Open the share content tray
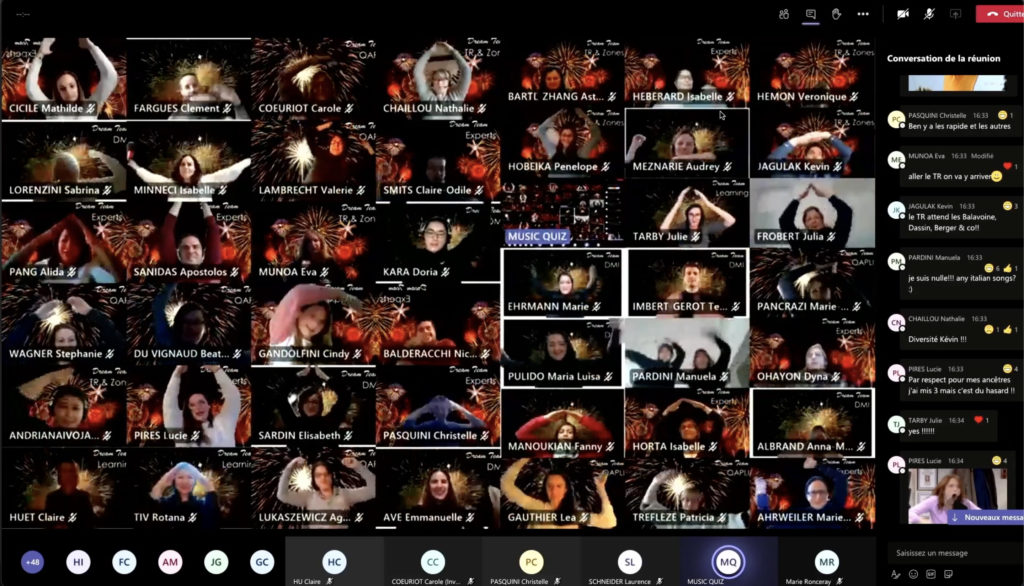The height and width of the screenshot is (586, 1024). (955, 14)
